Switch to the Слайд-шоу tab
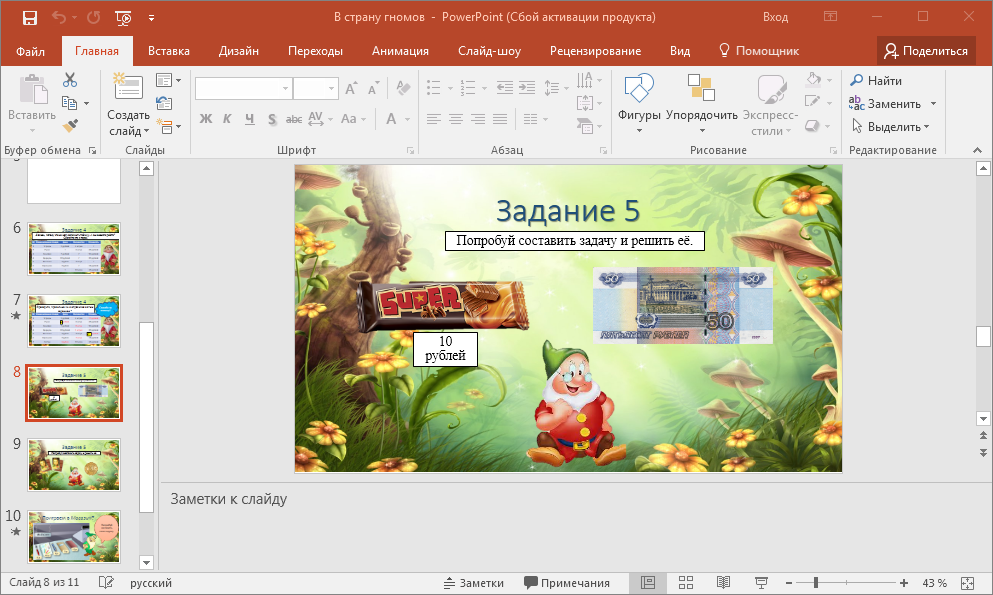This screenshot has height=595, width=993. tap(490, 51)
